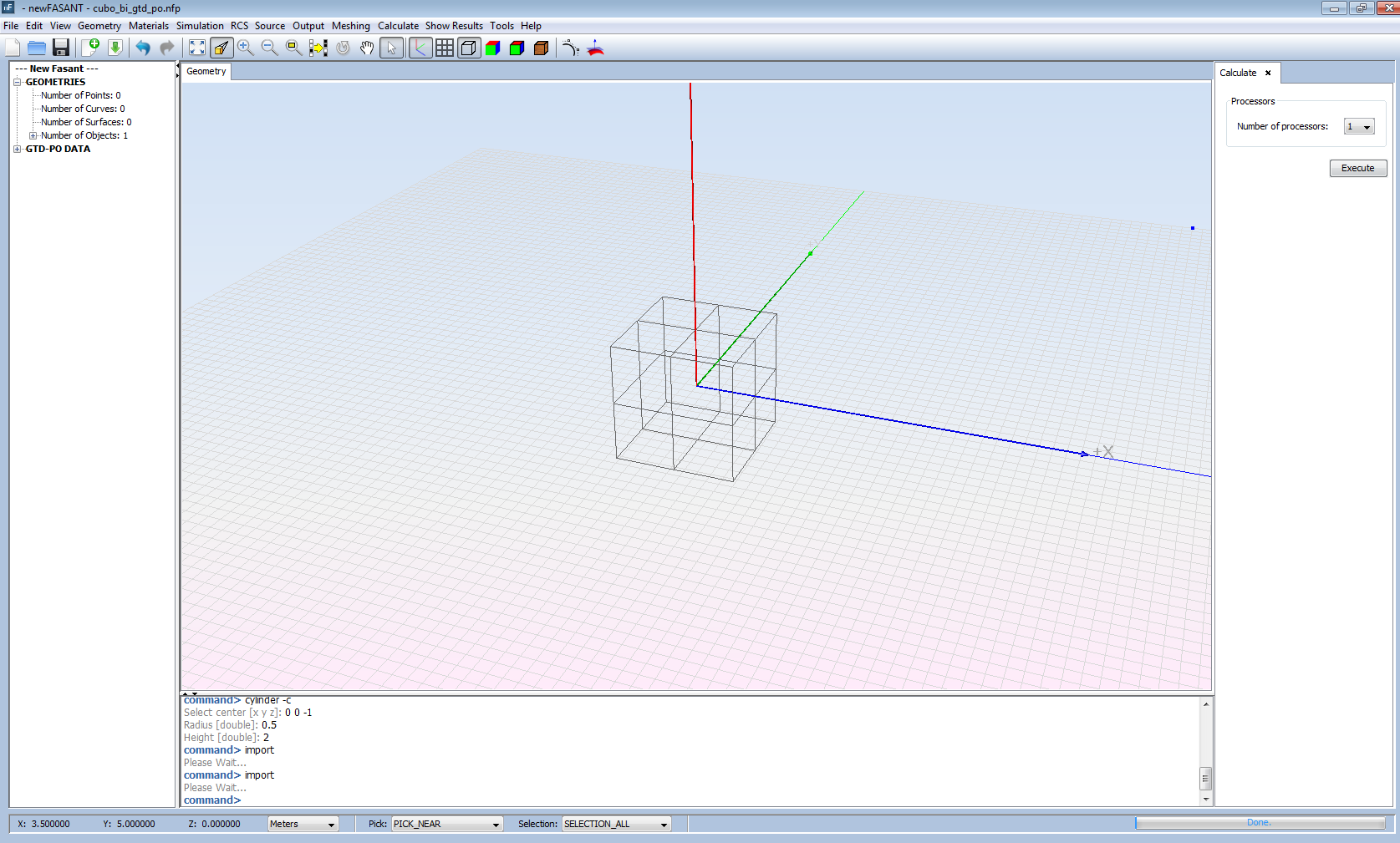Click the Open folder icon
The height and width of the screenshot is (843, 1400).
[37, 48]
